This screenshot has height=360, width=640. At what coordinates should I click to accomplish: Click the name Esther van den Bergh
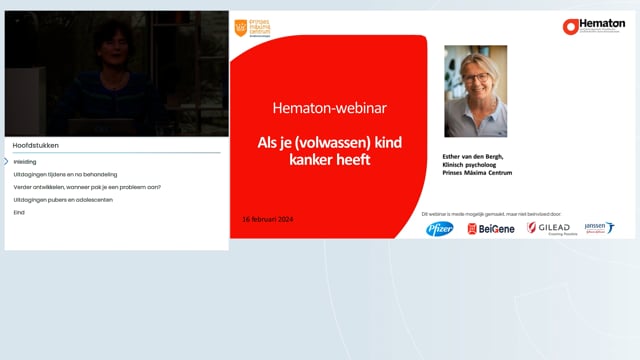point(473,156)
